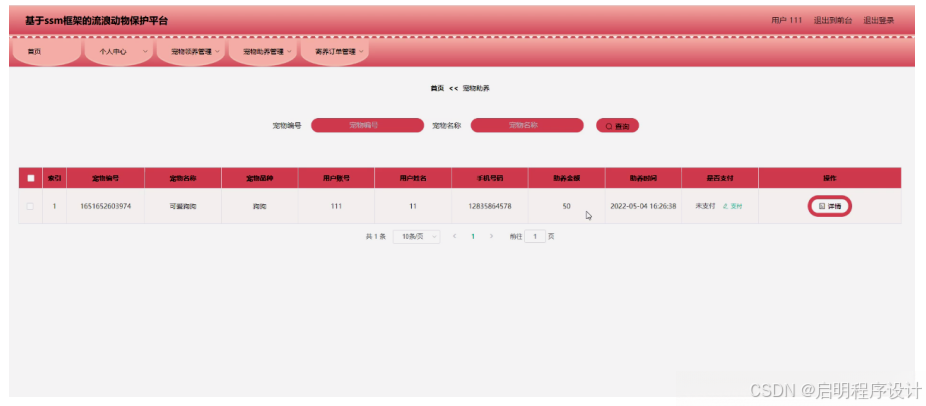The image size is (926, 406).
Task: Open the 首页 navigation tab
Action: point(45,51)
